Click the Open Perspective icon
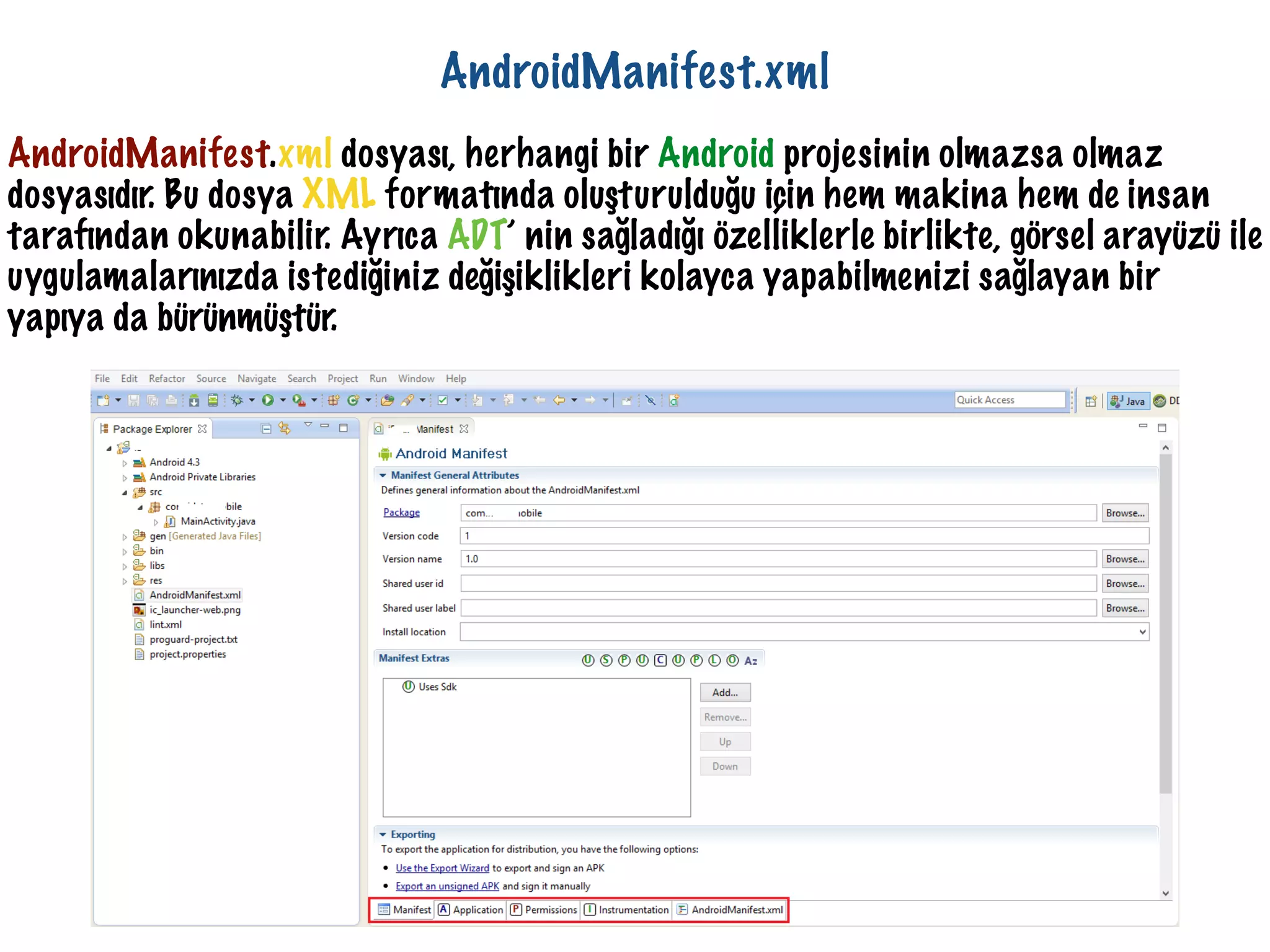 pos(1091,401)
